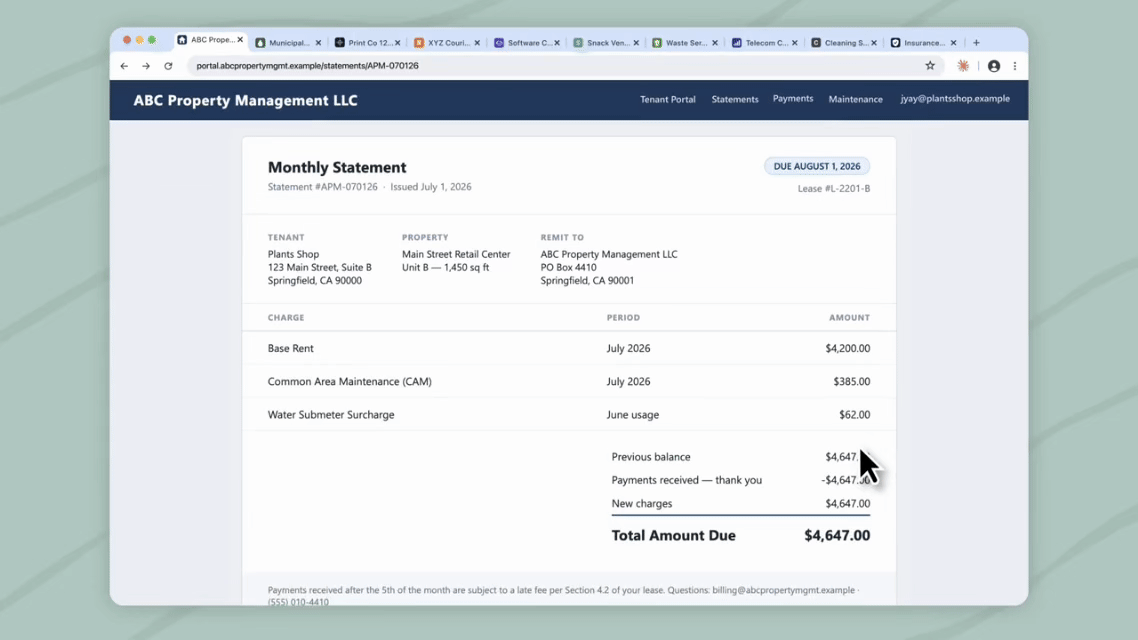Click the New charges label
1138x640 pixels.
point(642,504)
